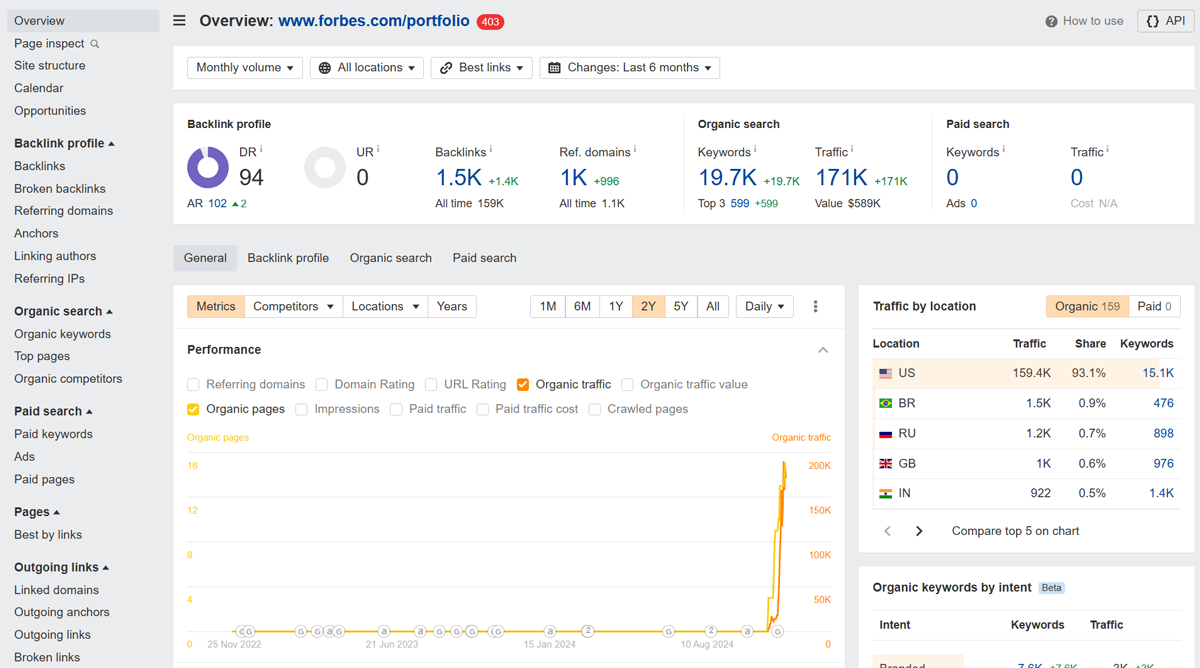Set chart range to 5Y
This screenshot has height=668, width=1200.
click(681, 307)
